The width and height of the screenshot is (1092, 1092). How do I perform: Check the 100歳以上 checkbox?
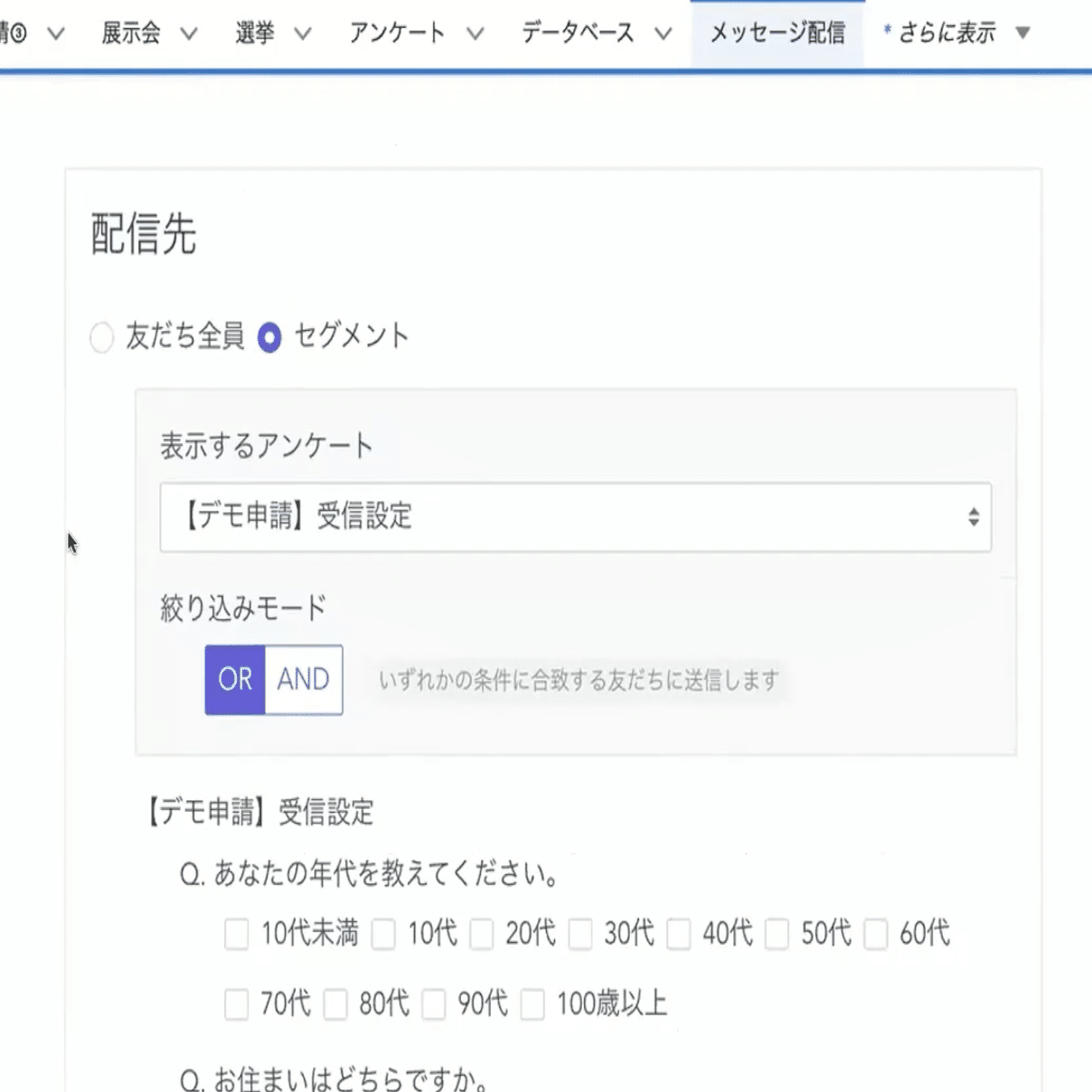click(x=533, y=1004)
